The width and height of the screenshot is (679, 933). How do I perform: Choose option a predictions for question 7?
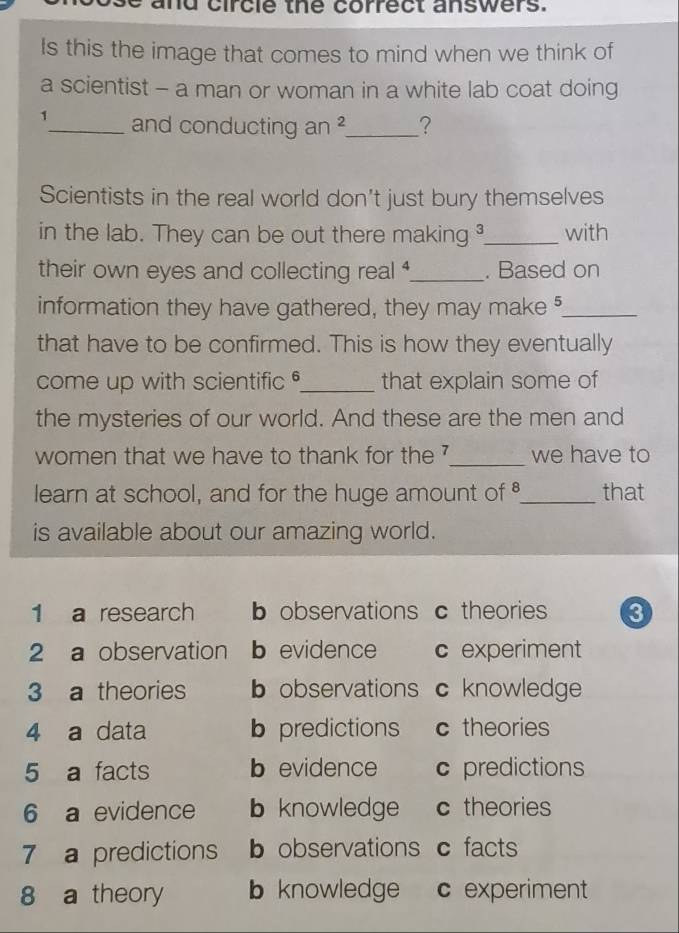[x=141, y=852]
